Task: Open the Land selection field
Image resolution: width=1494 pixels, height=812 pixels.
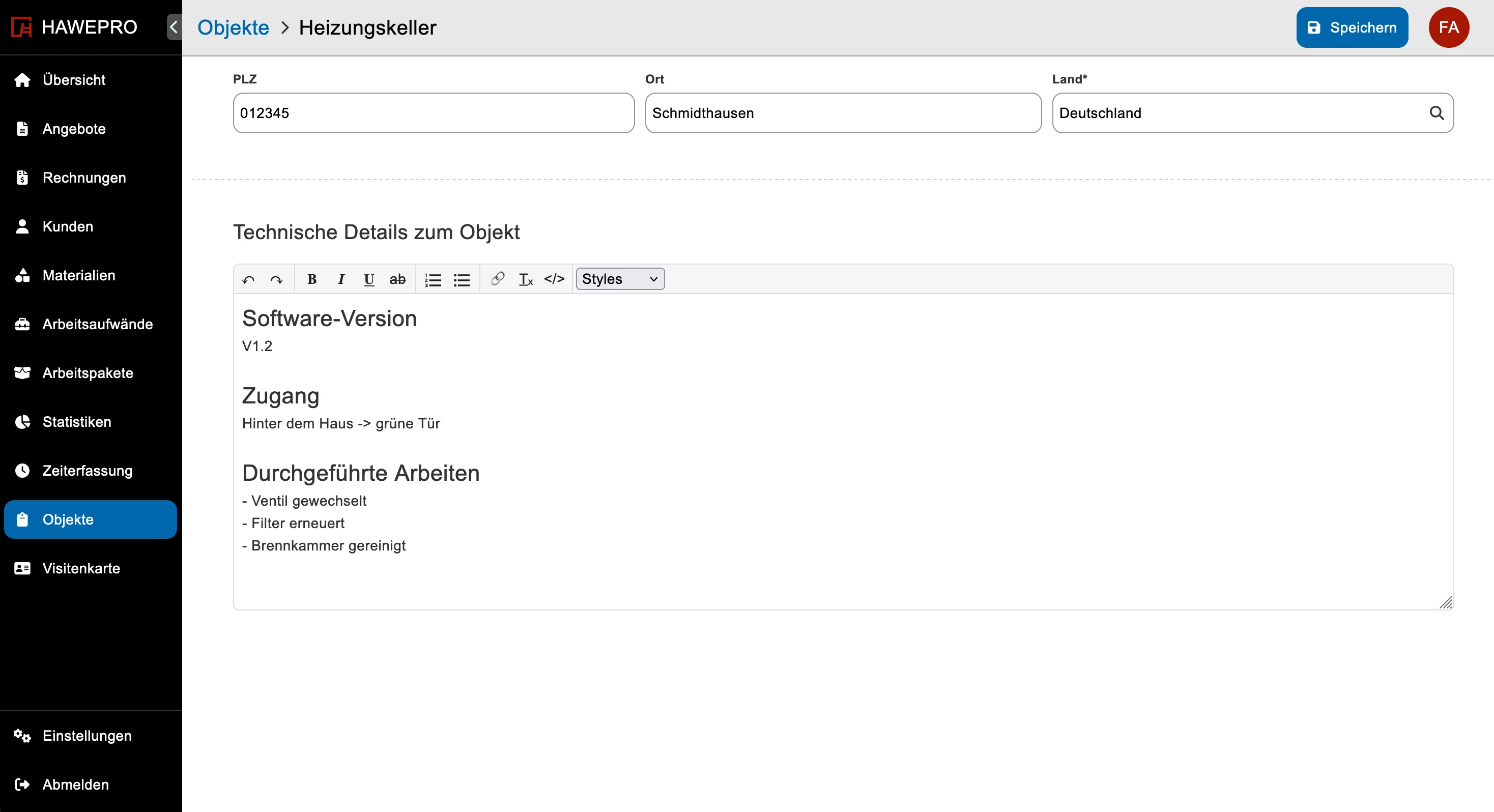Action: (1253, 113)
